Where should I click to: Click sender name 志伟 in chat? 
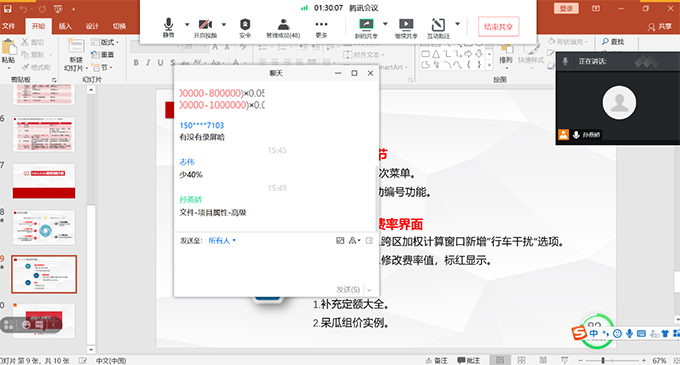187,162
